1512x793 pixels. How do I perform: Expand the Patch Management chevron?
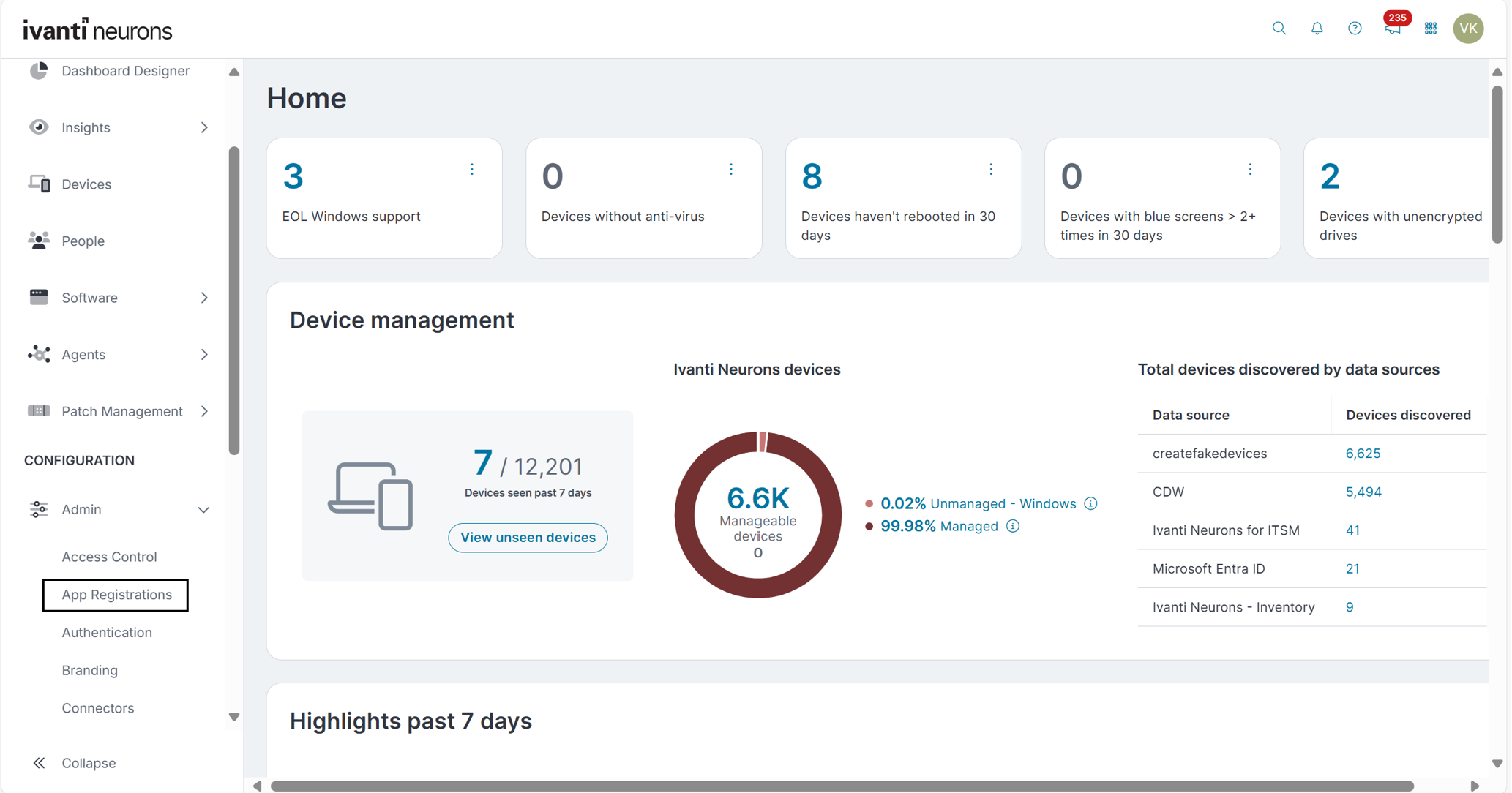pos(204,411)
